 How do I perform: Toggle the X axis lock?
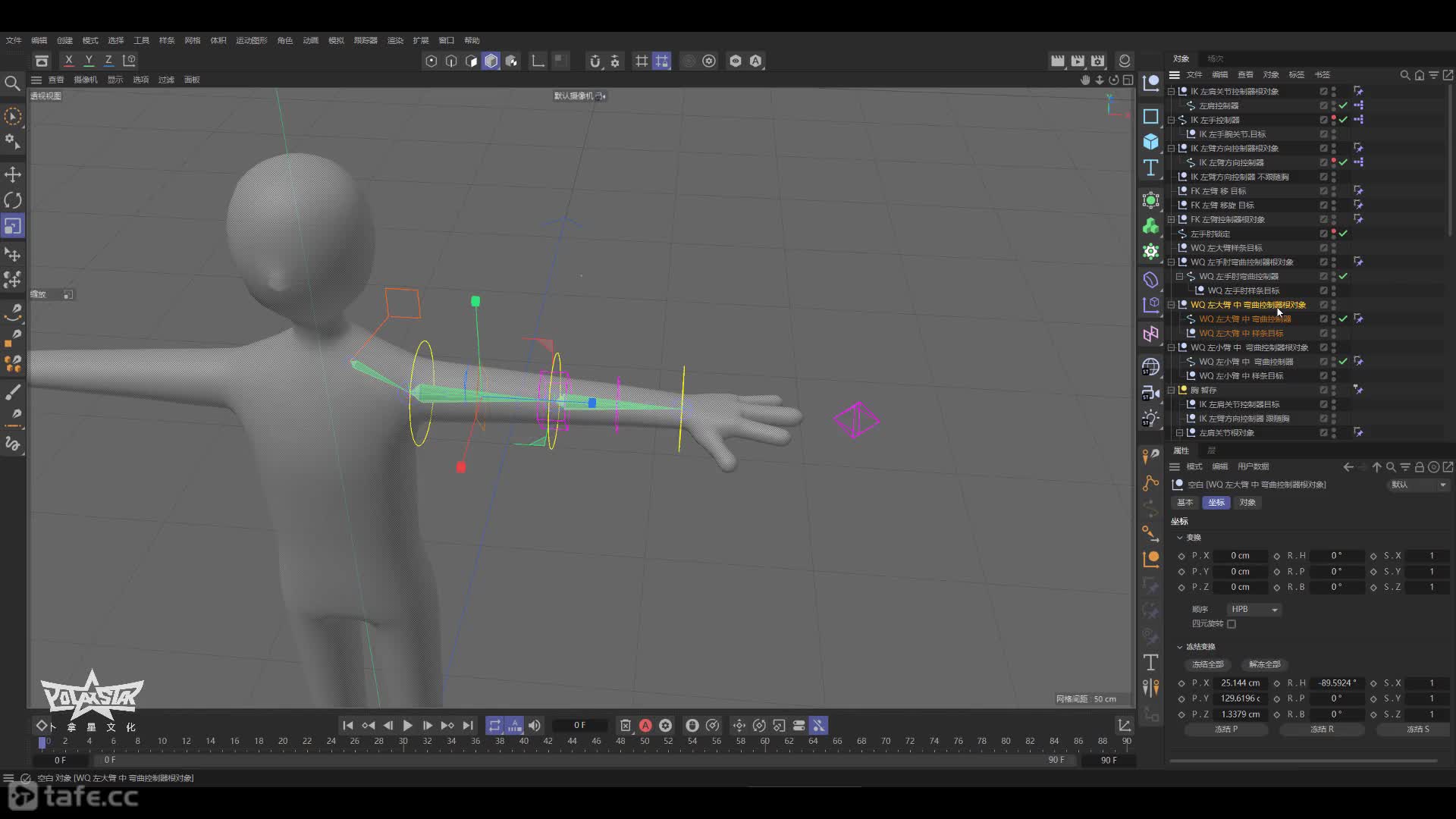tap(69, 61)
